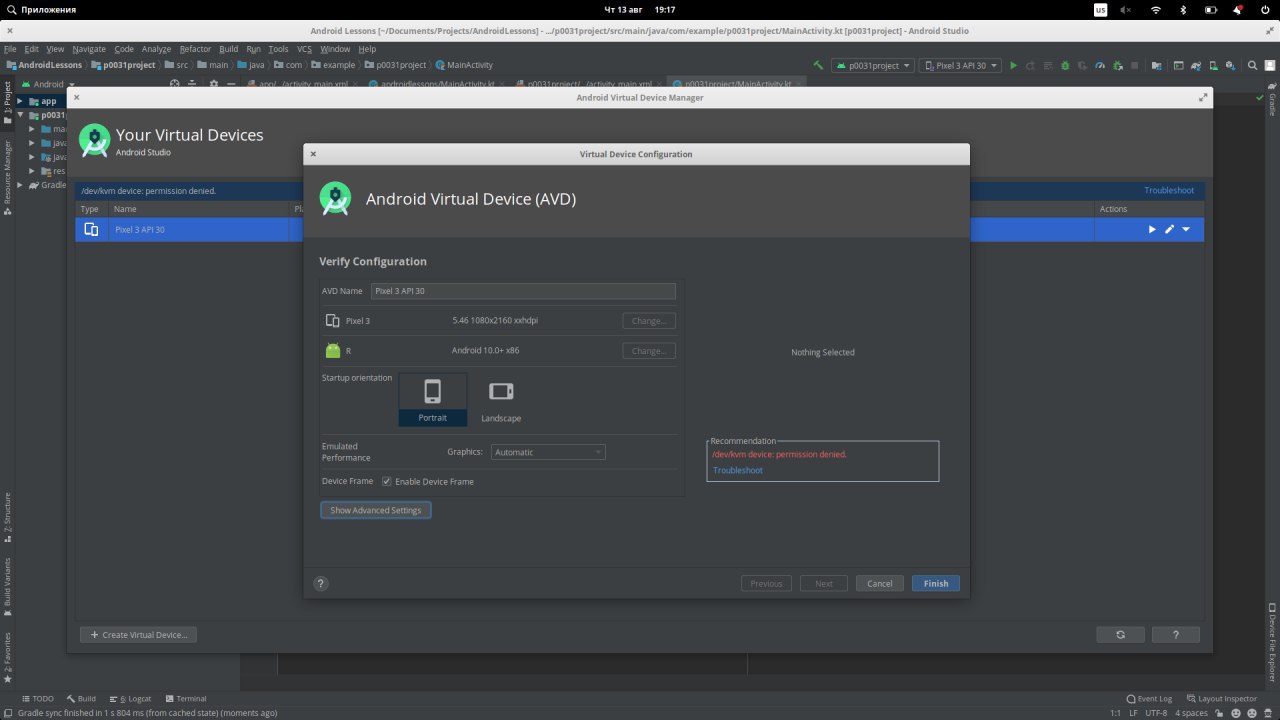Click the AVD Manager phone icon in toolbar
This screenshot has height=720, width=1280.
pos(1214,65)
